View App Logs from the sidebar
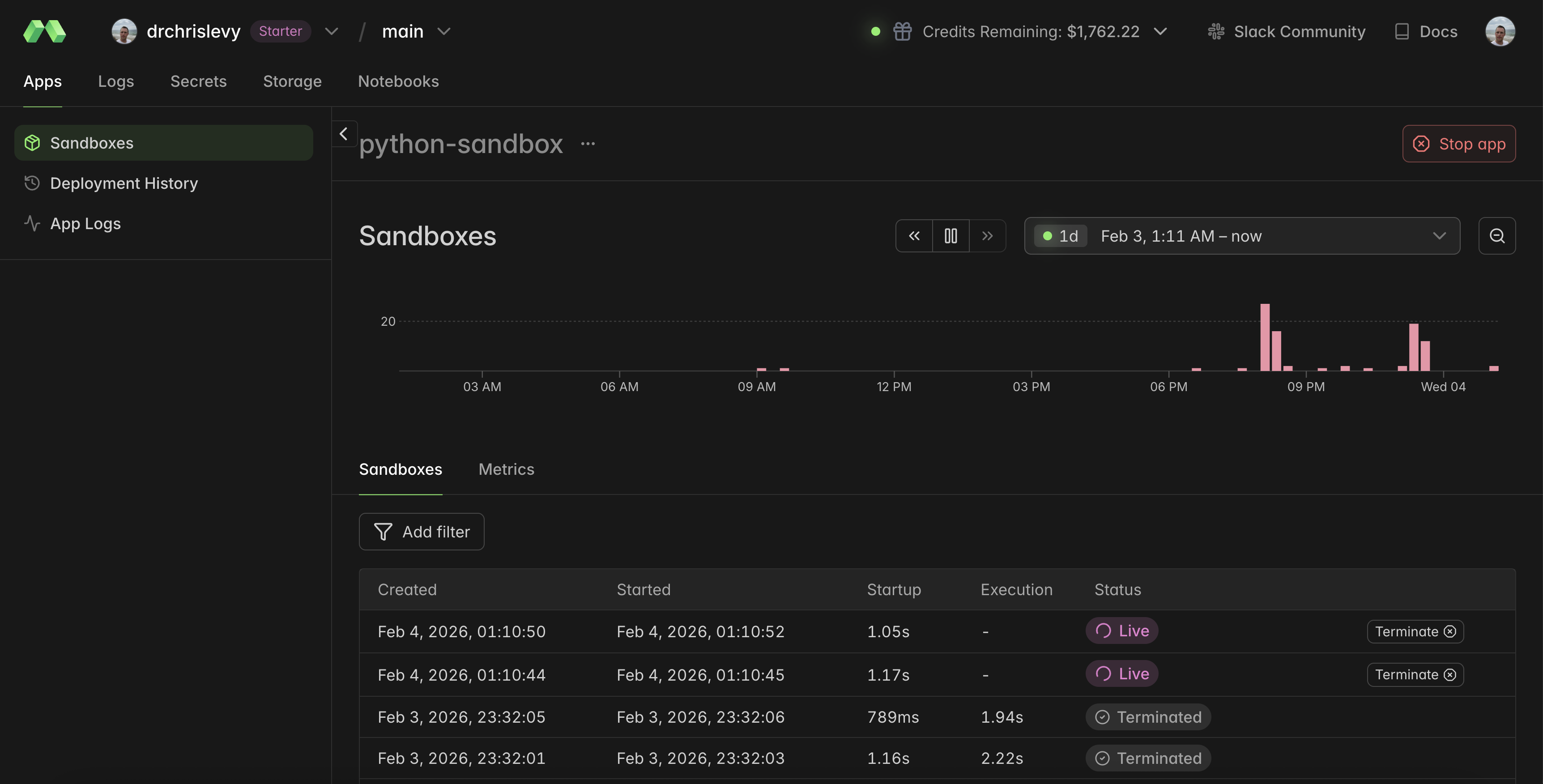 (x=85, y=223)
